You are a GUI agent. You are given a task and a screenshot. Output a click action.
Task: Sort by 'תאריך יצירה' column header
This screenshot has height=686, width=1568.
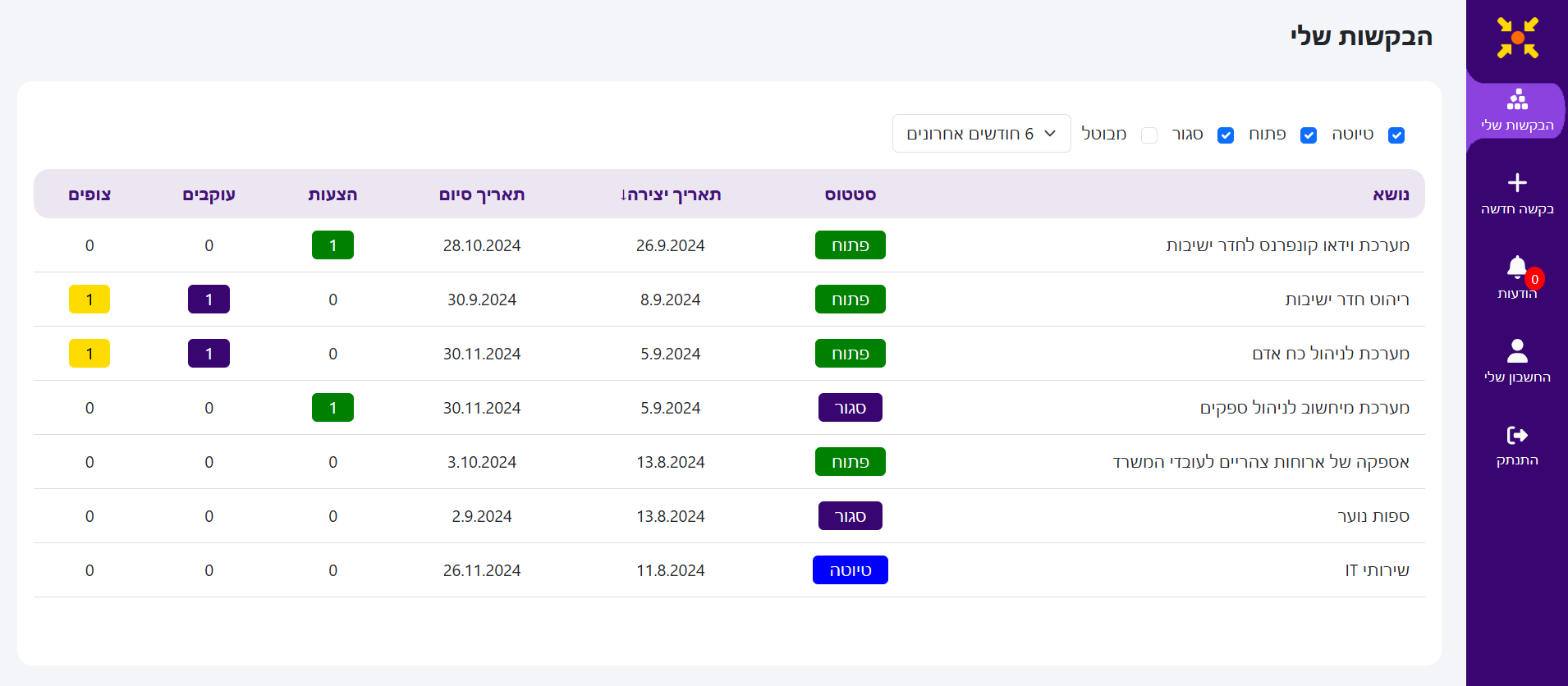point(670,194)
